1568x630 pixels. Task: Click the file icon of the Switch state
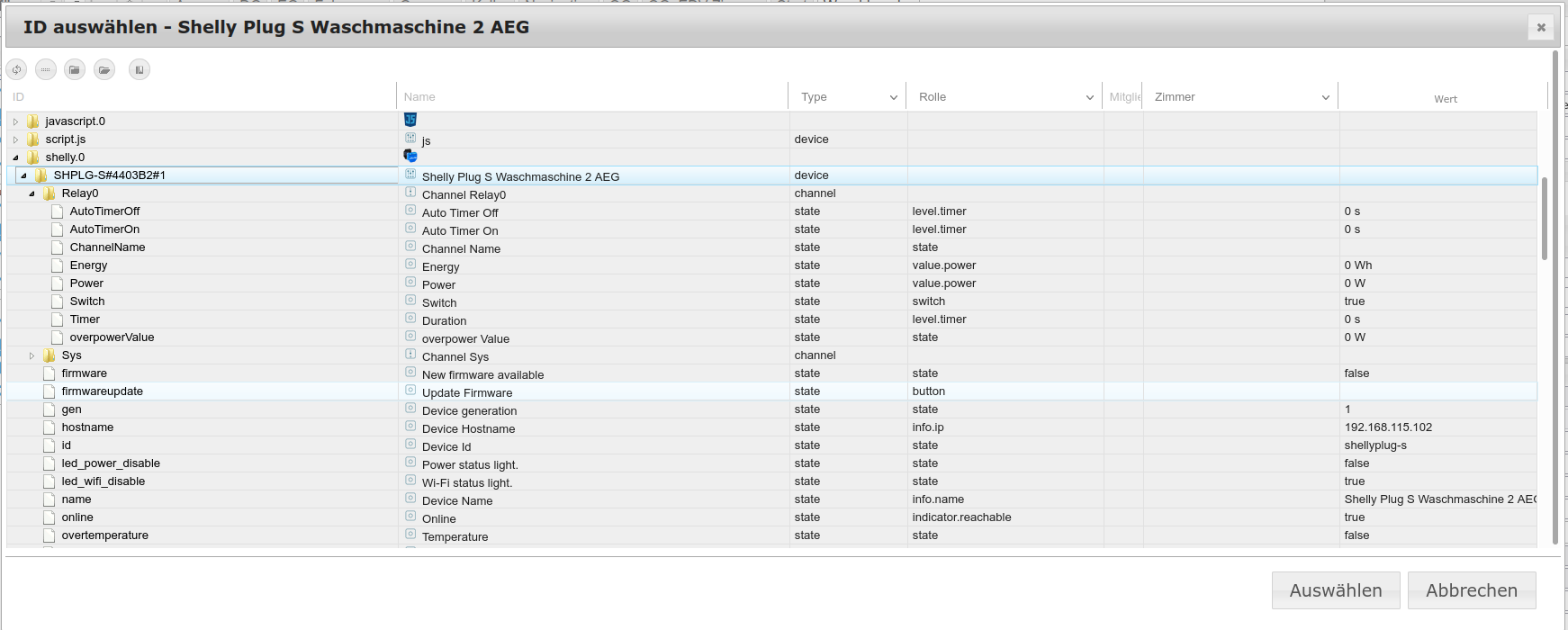coord(58,301)
